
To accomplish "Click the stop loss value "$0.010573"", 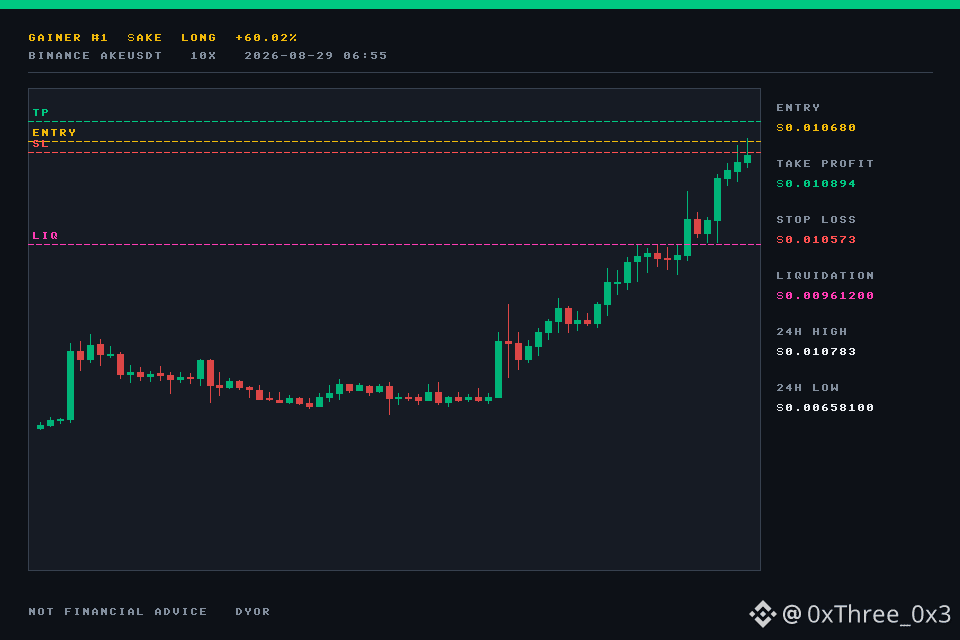I will (816, 239).
